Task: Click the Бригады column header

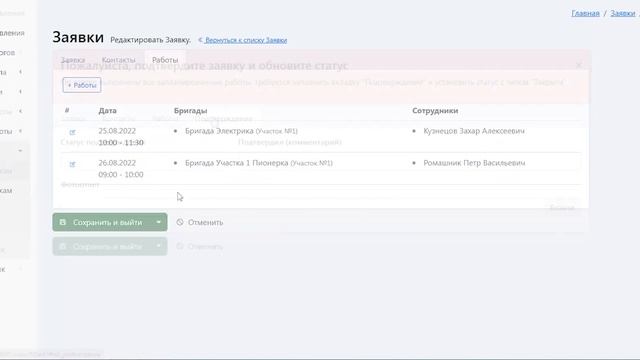Action: 190,111
